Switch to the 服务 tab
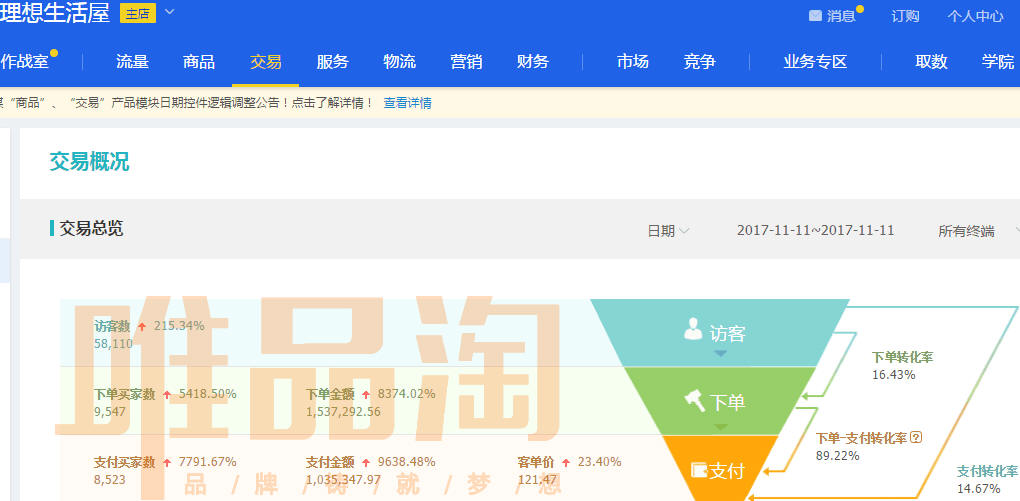1020x501 pixels. (x=332, y=62)
